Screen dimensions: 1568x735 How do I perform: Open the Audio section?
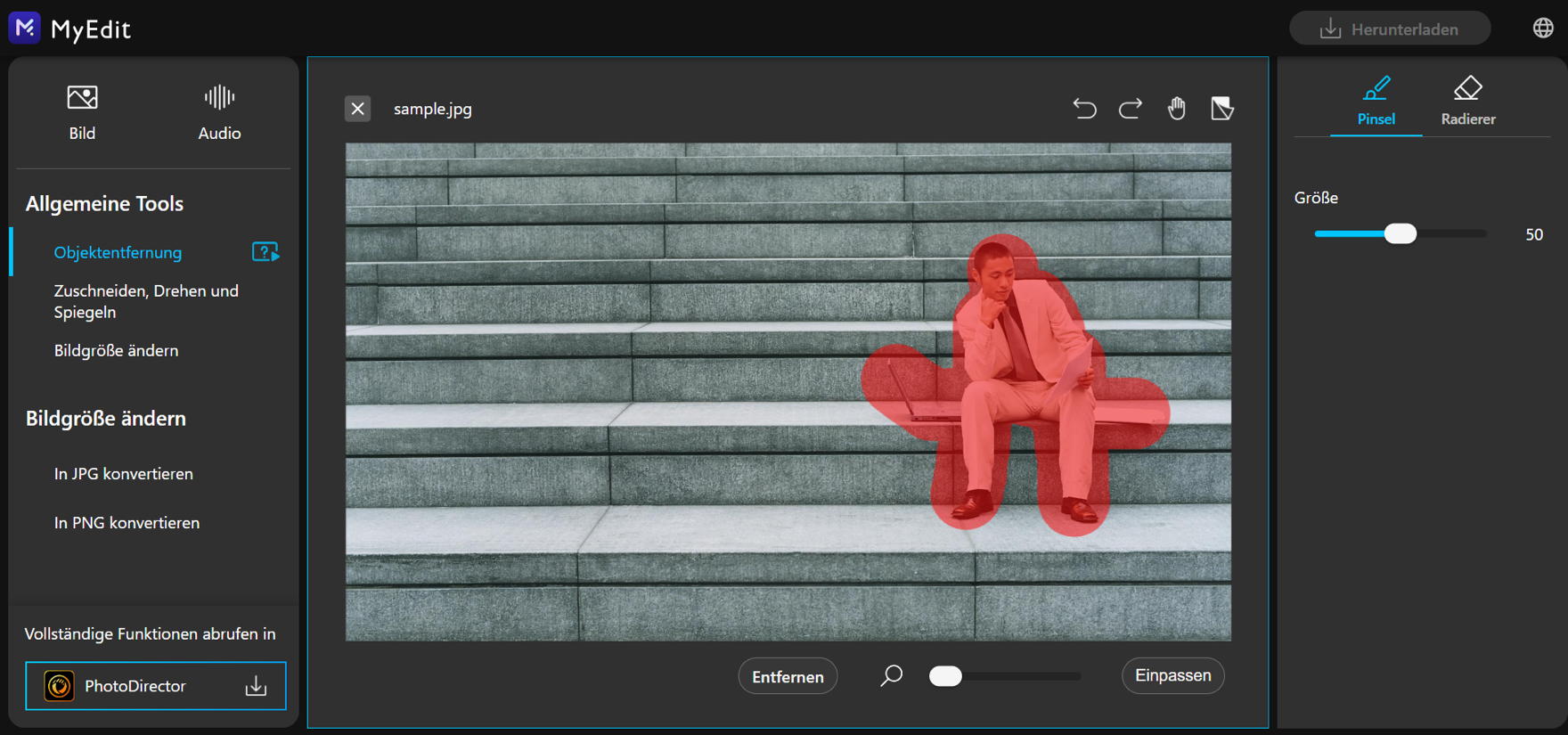pos(219,112)
